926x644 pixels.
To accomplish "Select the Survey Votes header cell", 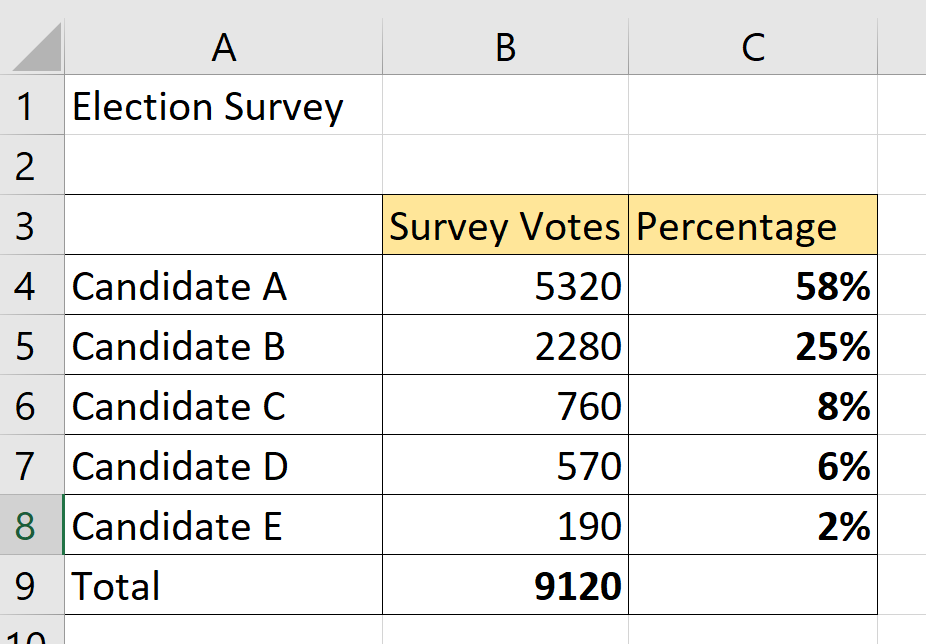I will (504, 225).
